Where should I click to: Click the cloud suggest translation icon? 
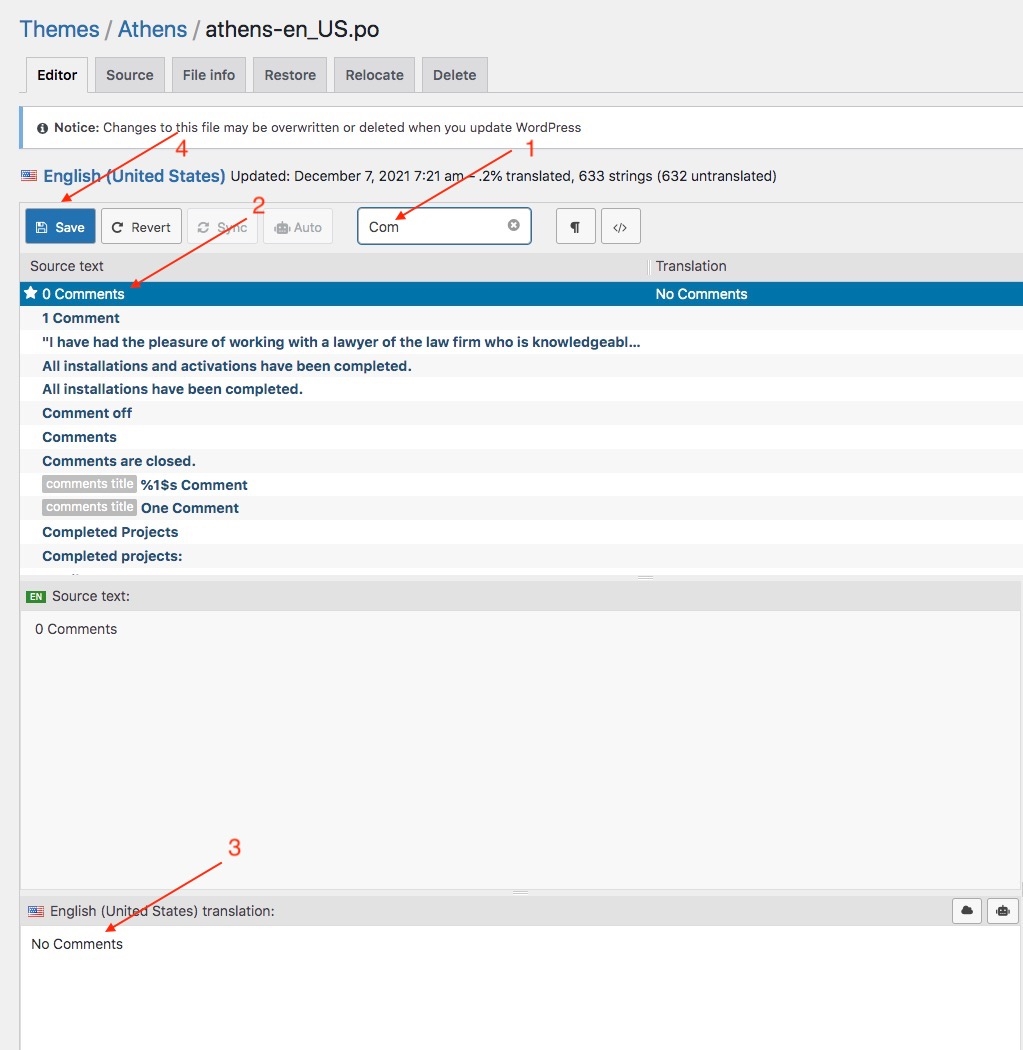click(967, 911)
